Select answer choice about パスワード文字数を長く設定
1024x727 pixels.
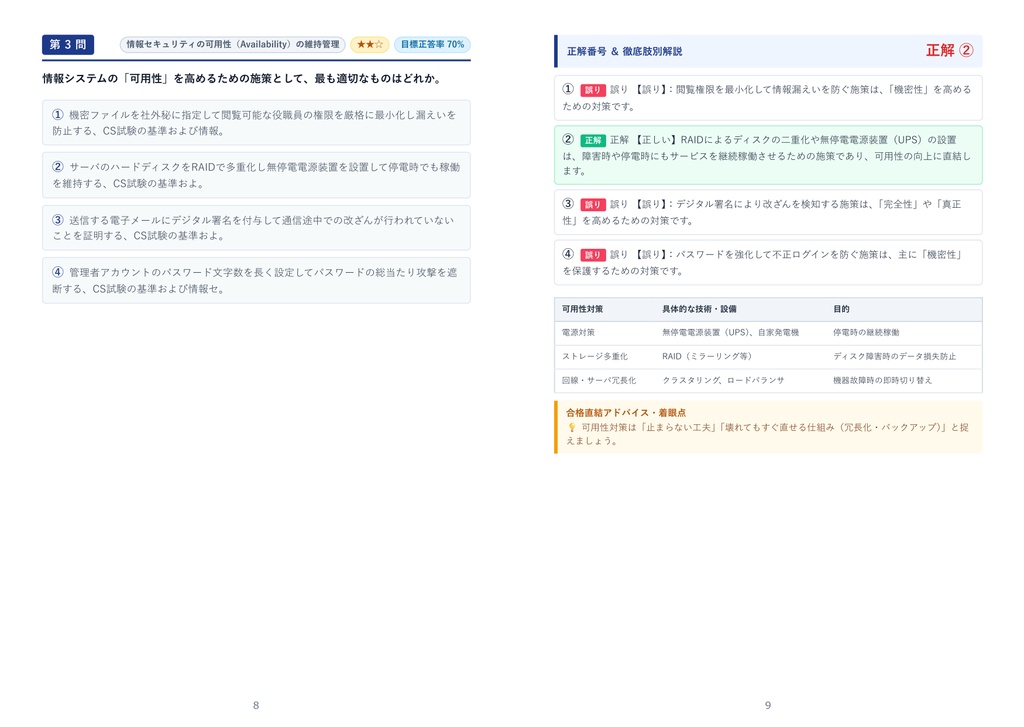click(256, 280)
